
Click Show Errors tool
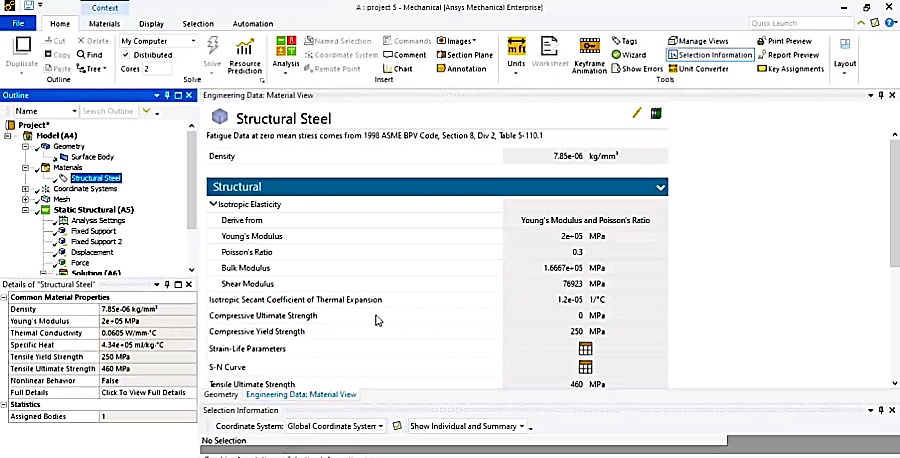point(637,69)
